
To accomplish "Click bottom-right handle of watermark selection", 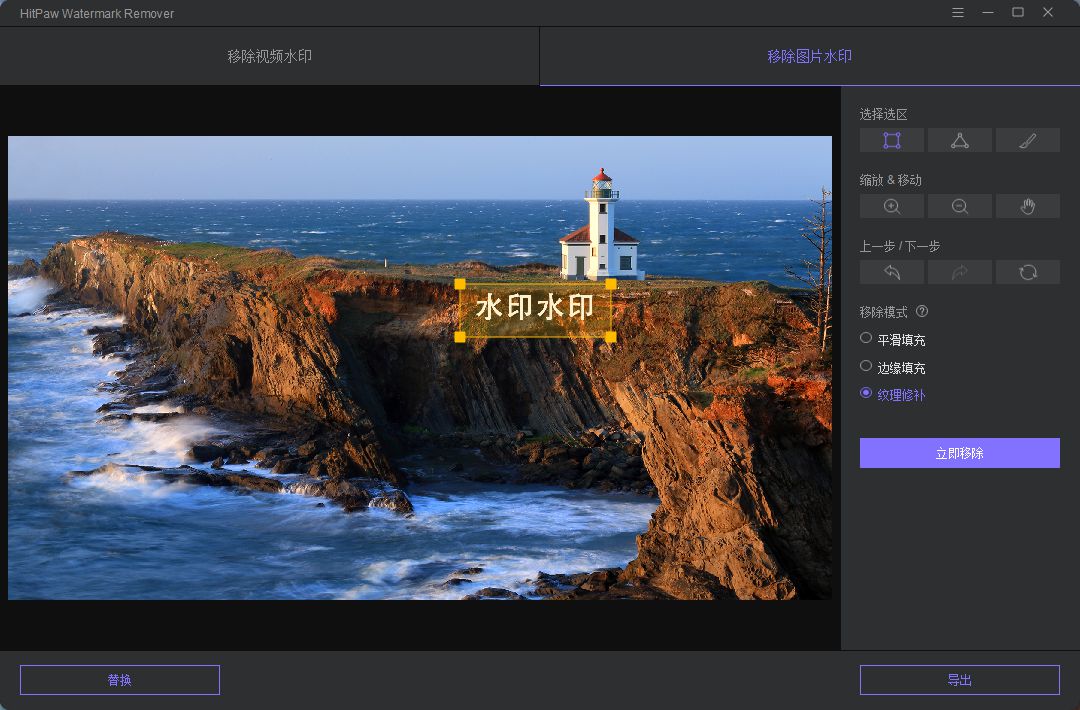I will [x=610, y=337].
